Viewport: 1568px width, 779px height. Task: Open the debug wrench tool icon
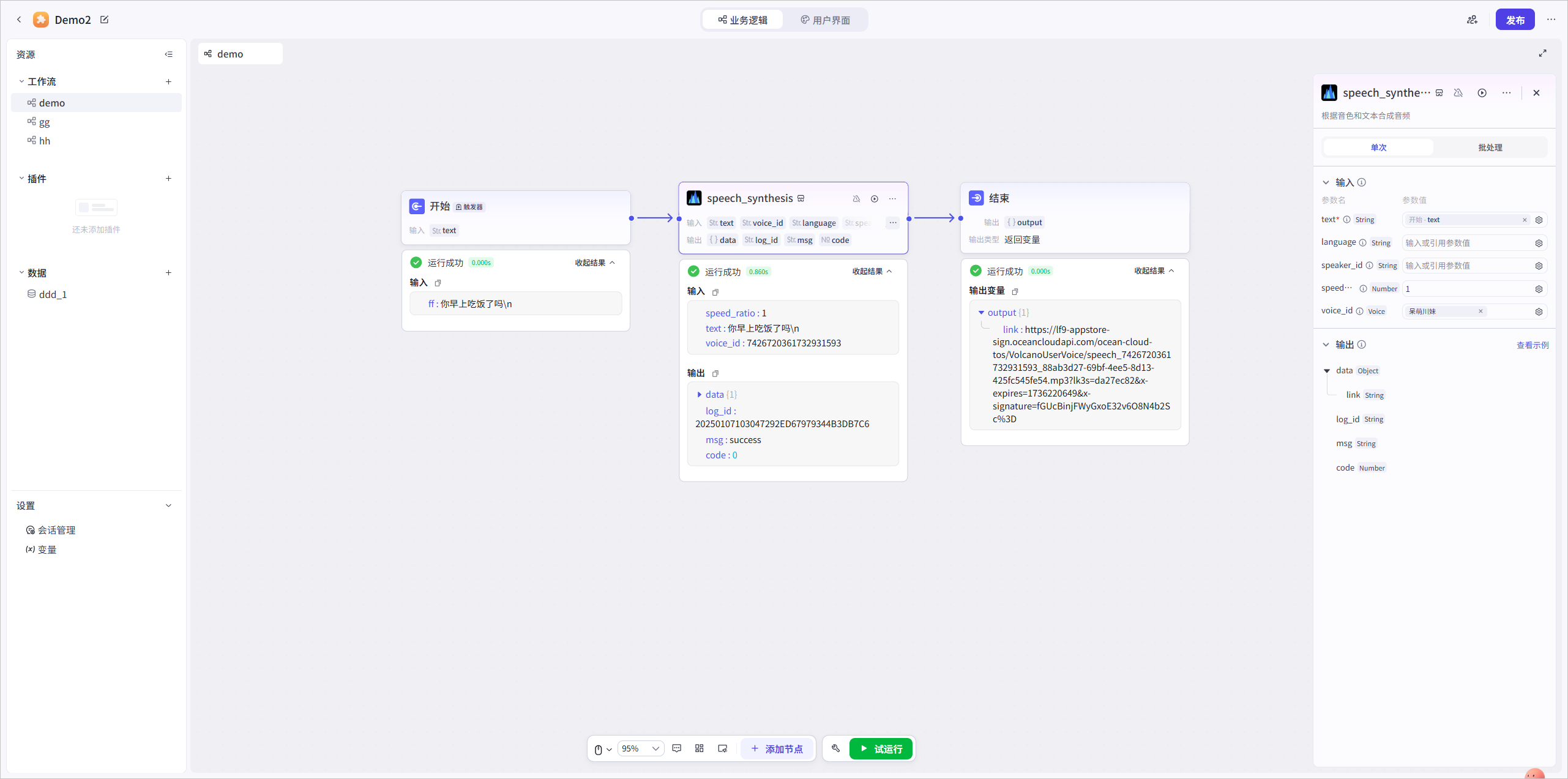coord(836,748)
